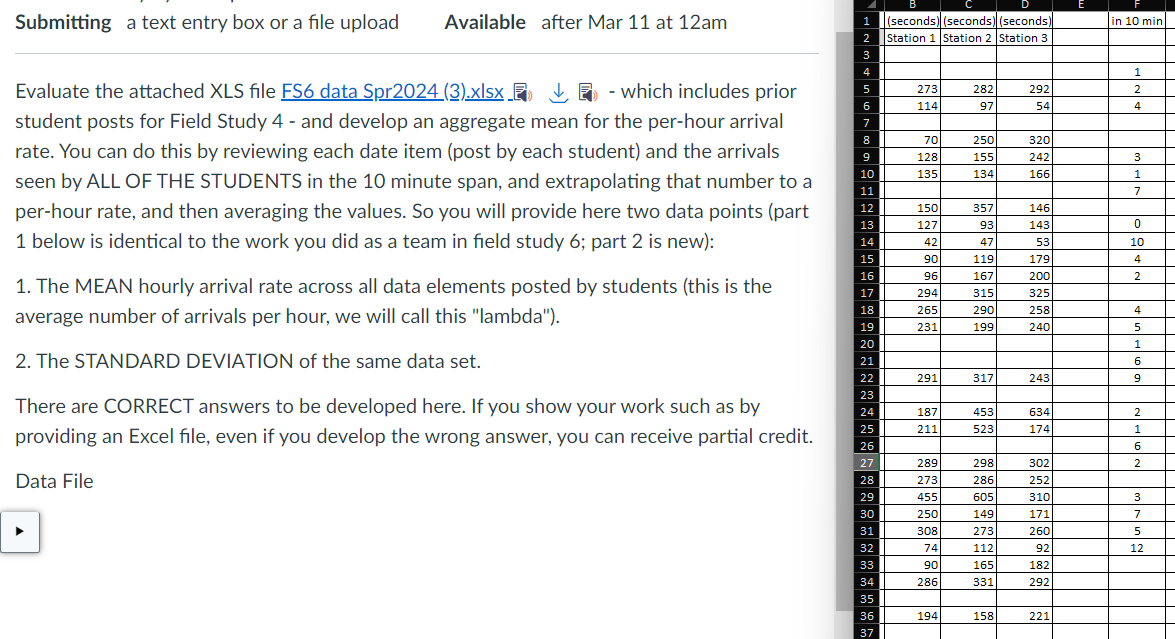Click row number 1 in the spreadsheet
Image resolution: width=1175 pixels, height=639 pixels.
pos(866,22)
